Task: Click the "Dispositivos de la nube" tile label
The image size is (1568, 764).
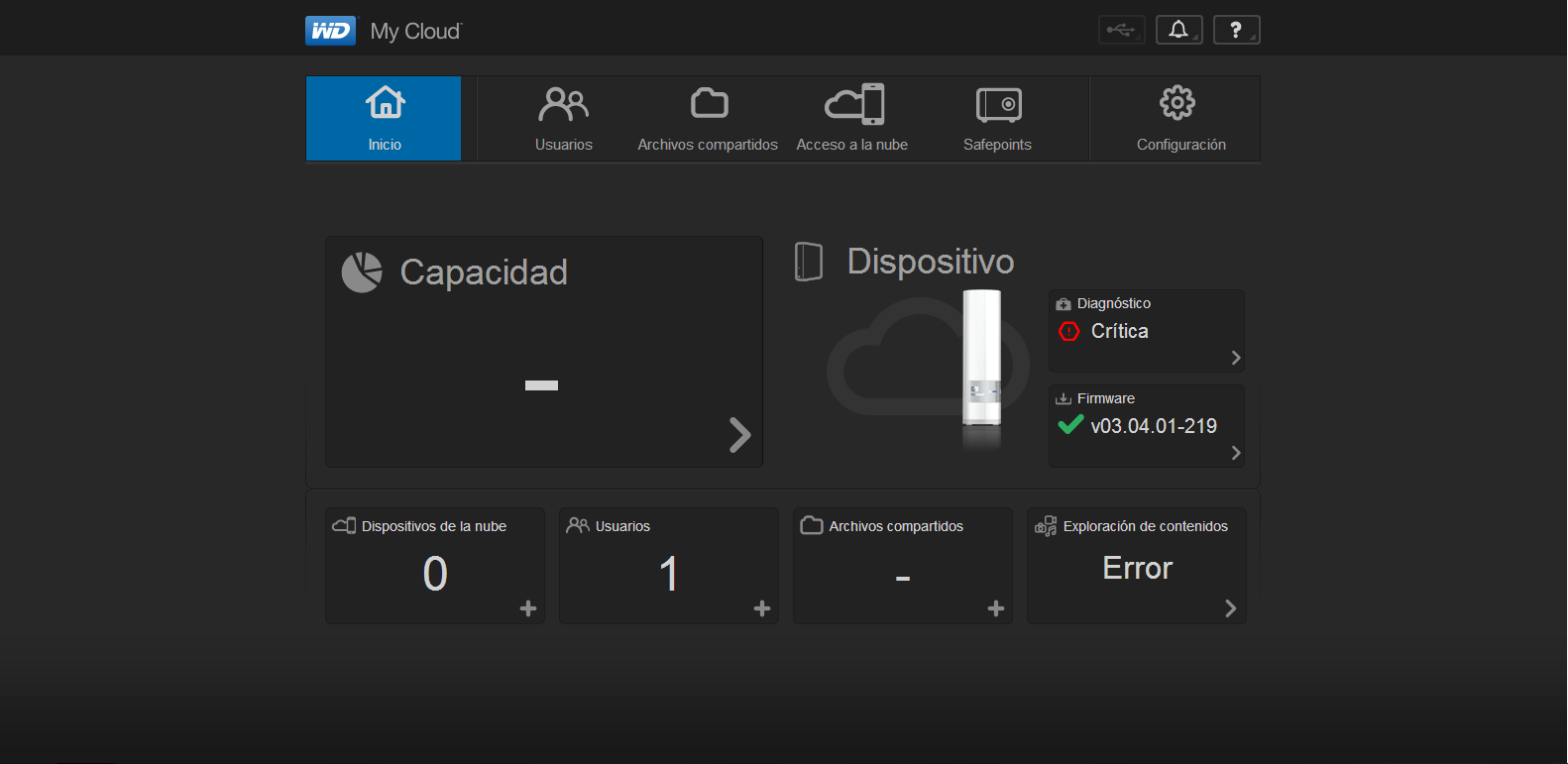Action: click(434, 526)
